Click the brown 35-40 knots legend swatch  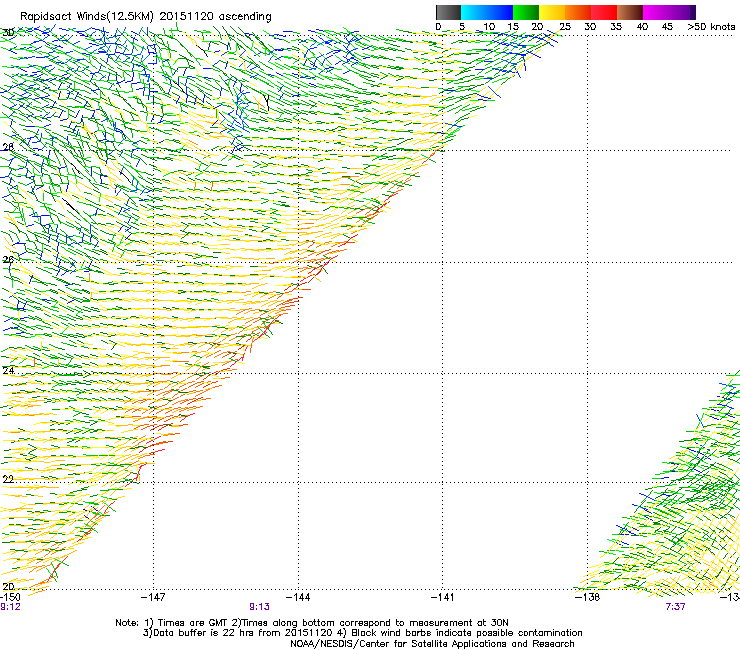[630, 12]
